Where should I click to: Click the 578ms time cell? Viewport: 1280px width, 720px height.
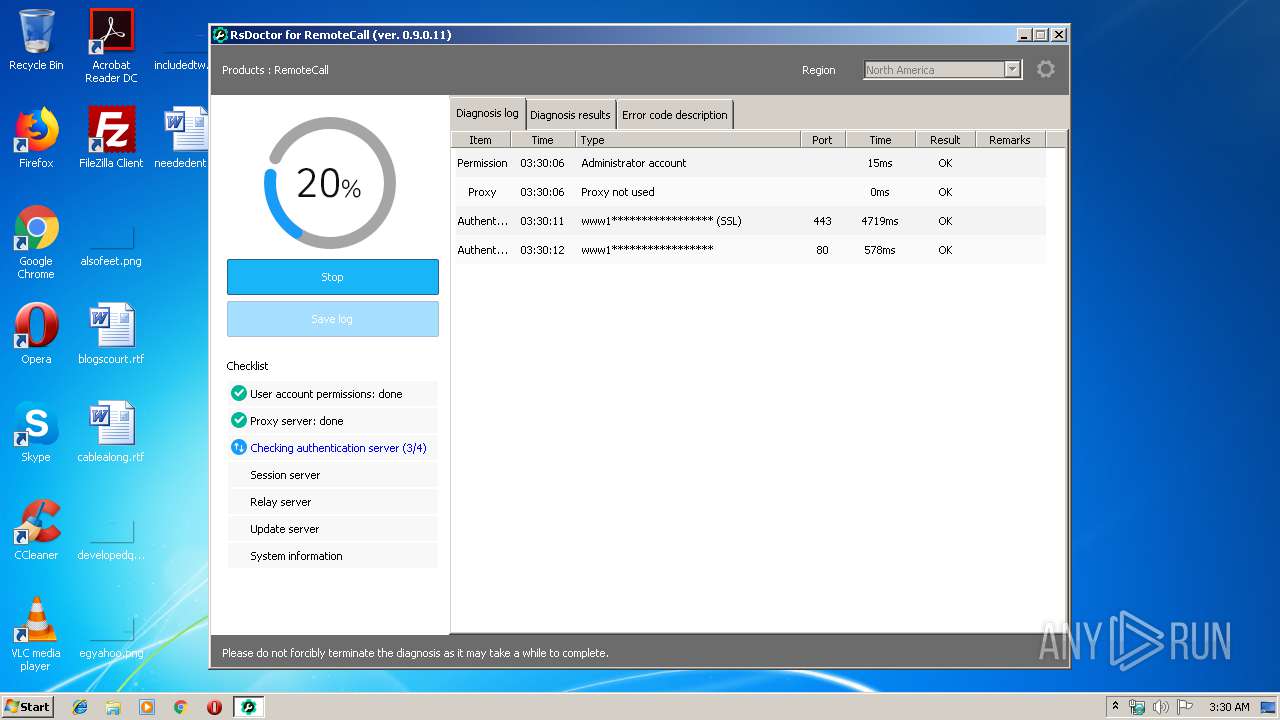880,250
